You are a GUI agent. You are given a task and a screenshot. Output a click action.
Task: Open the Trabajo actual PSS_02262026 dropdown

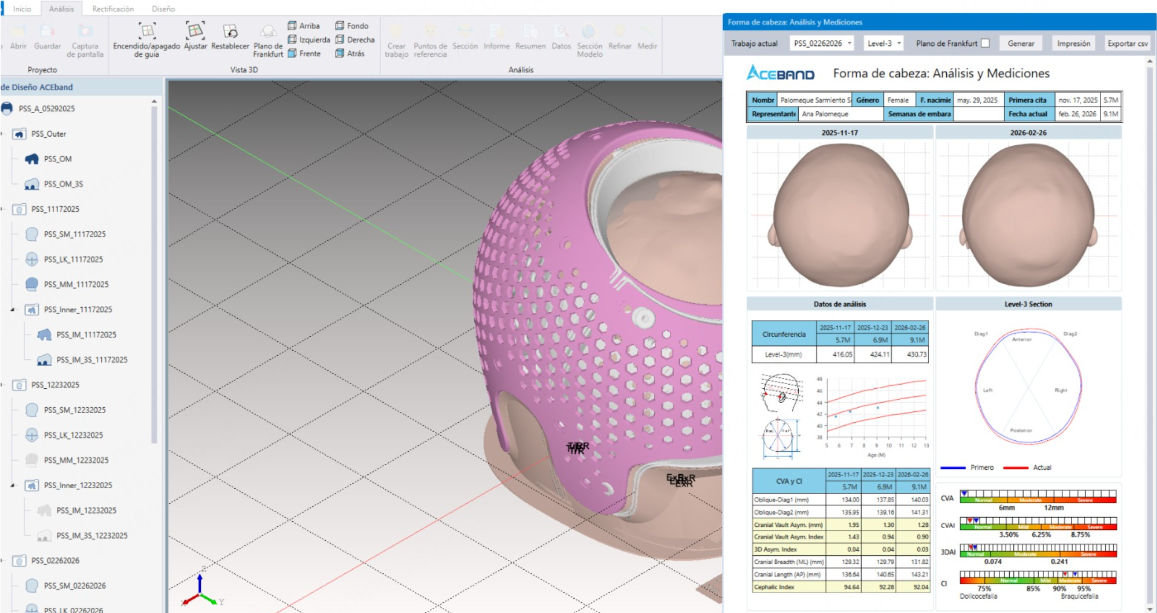[x=822, y=44]
